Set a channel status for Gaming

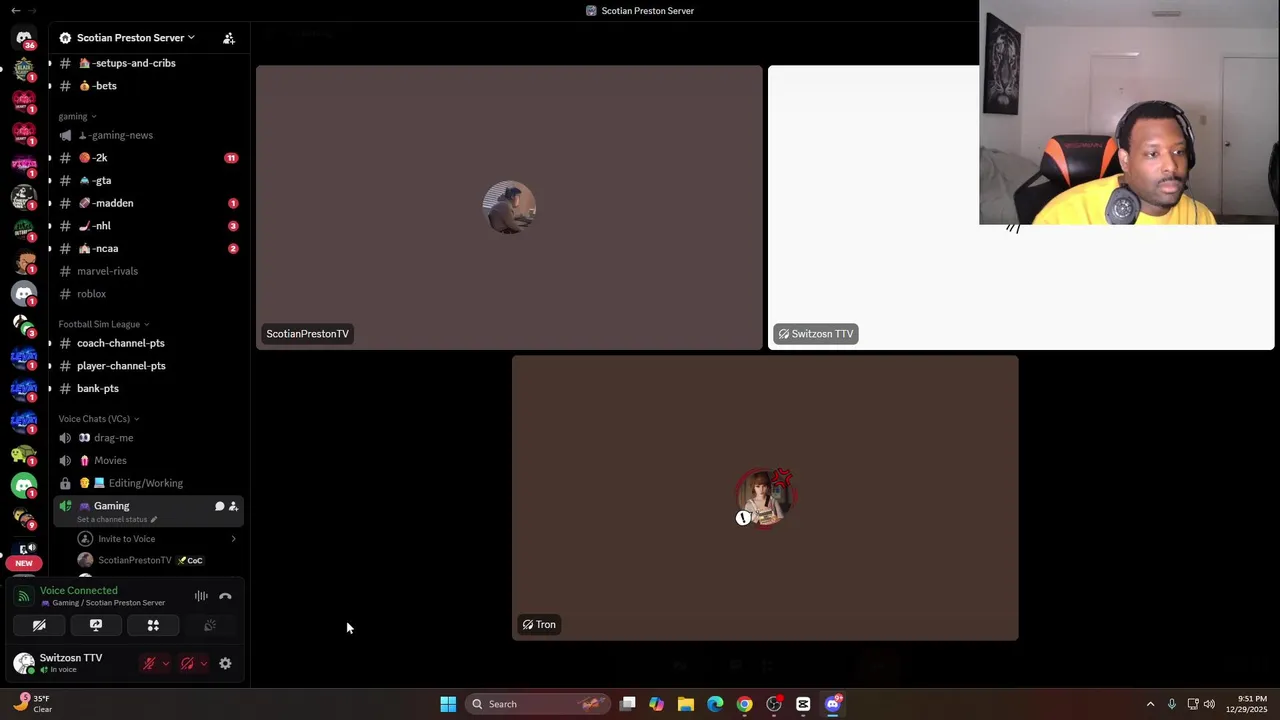click(116, 519)
